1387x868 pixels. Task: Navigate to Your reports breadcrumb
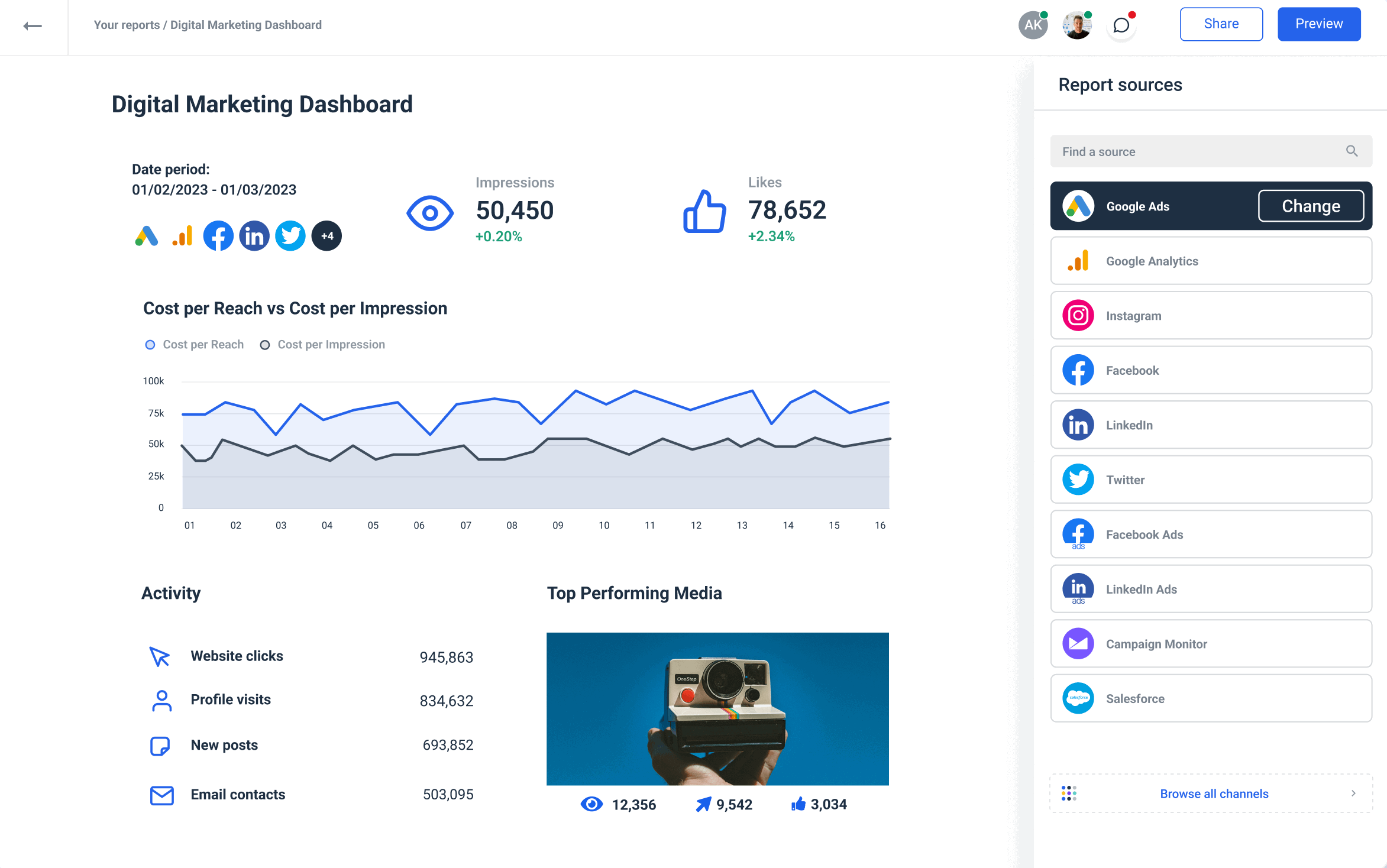tap(127, 25)
